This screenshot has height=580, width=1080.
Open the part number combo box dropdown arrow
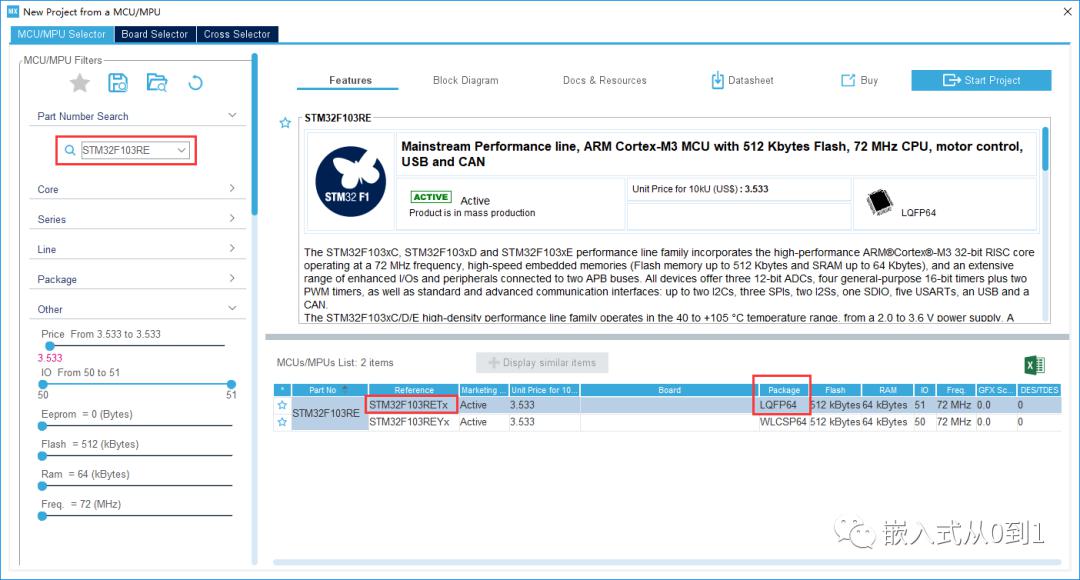point(181,150)
